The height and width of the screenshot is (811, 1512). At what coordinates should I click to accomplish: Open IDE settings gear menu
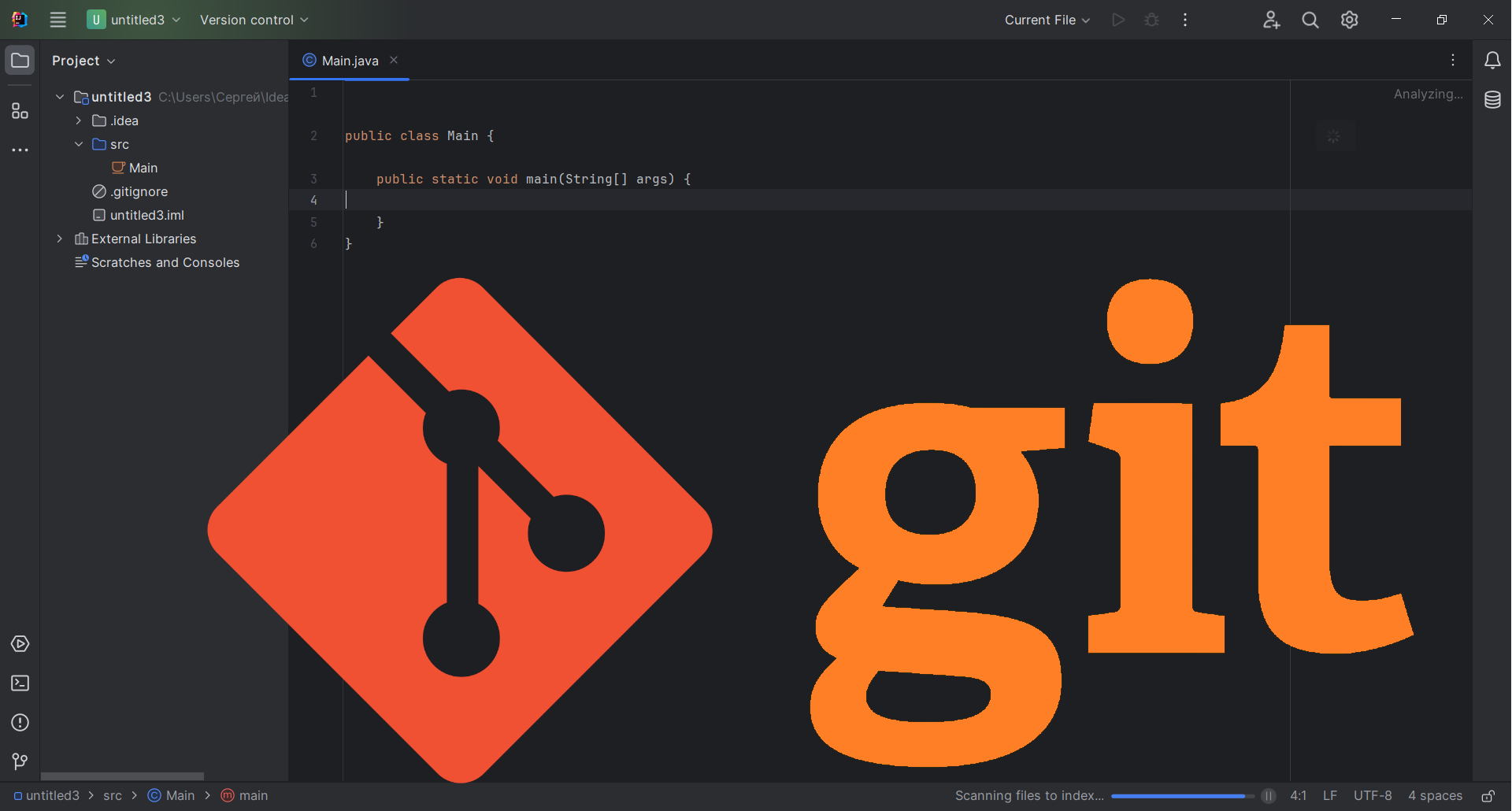pyautogui.click(x=1350, y=20)
